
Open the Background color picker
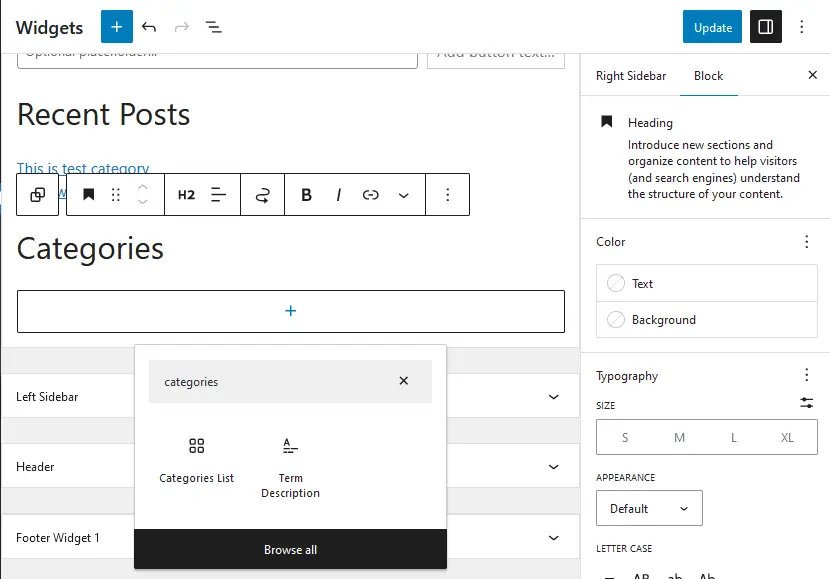click(x=707, y=320)
